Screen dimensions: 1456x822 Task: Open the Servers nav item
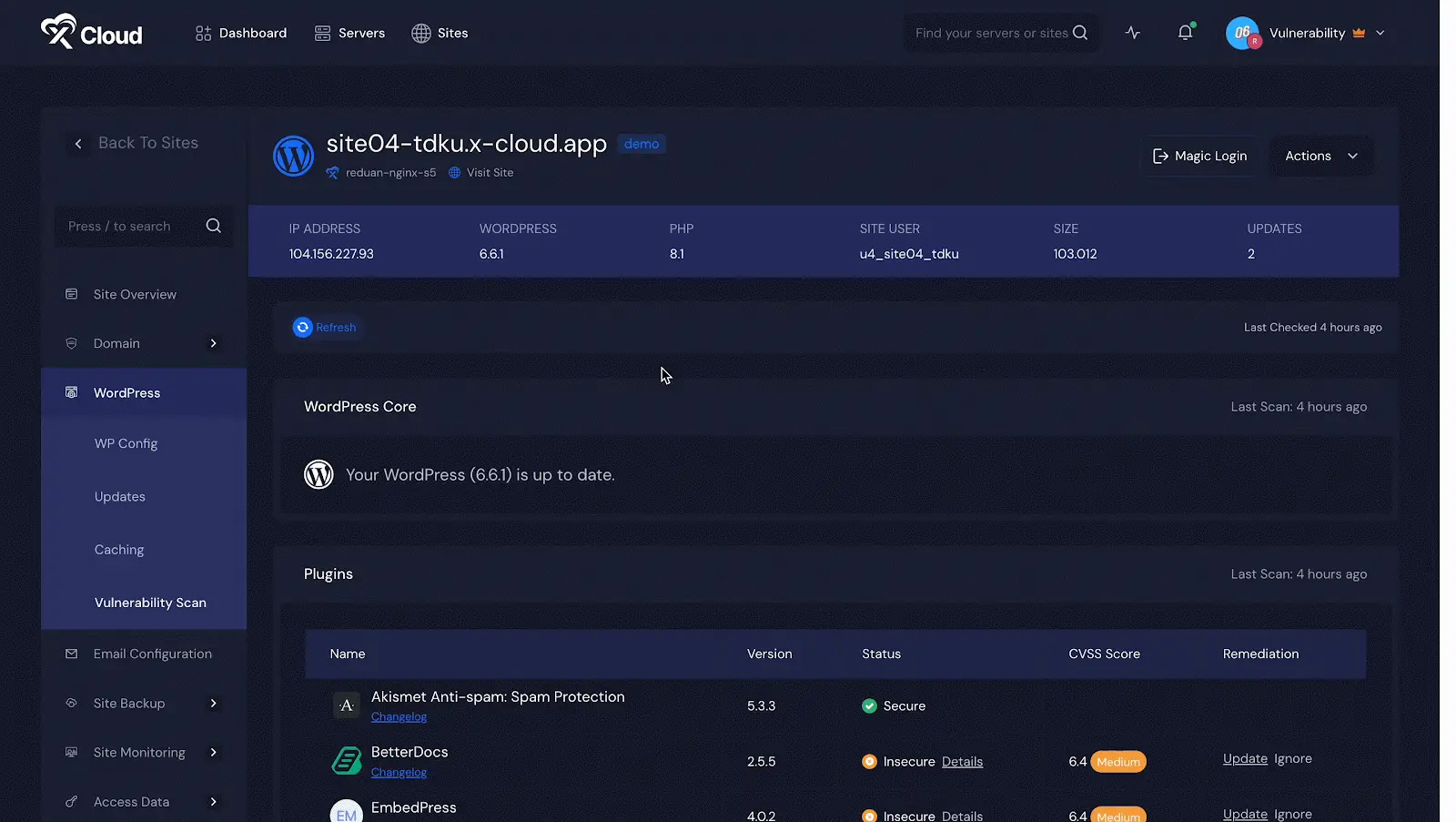tap(349, 33)
